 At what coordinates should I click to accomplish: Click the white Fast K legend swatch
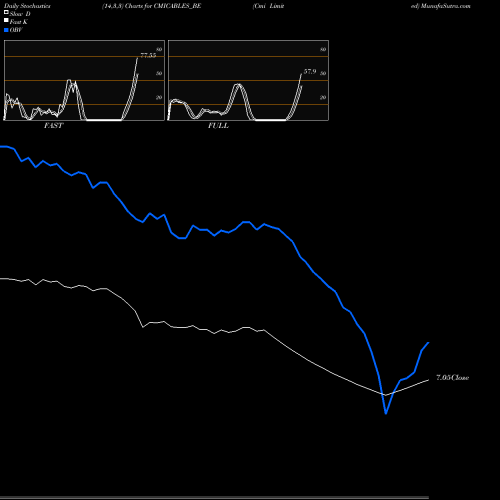point(6,20)
